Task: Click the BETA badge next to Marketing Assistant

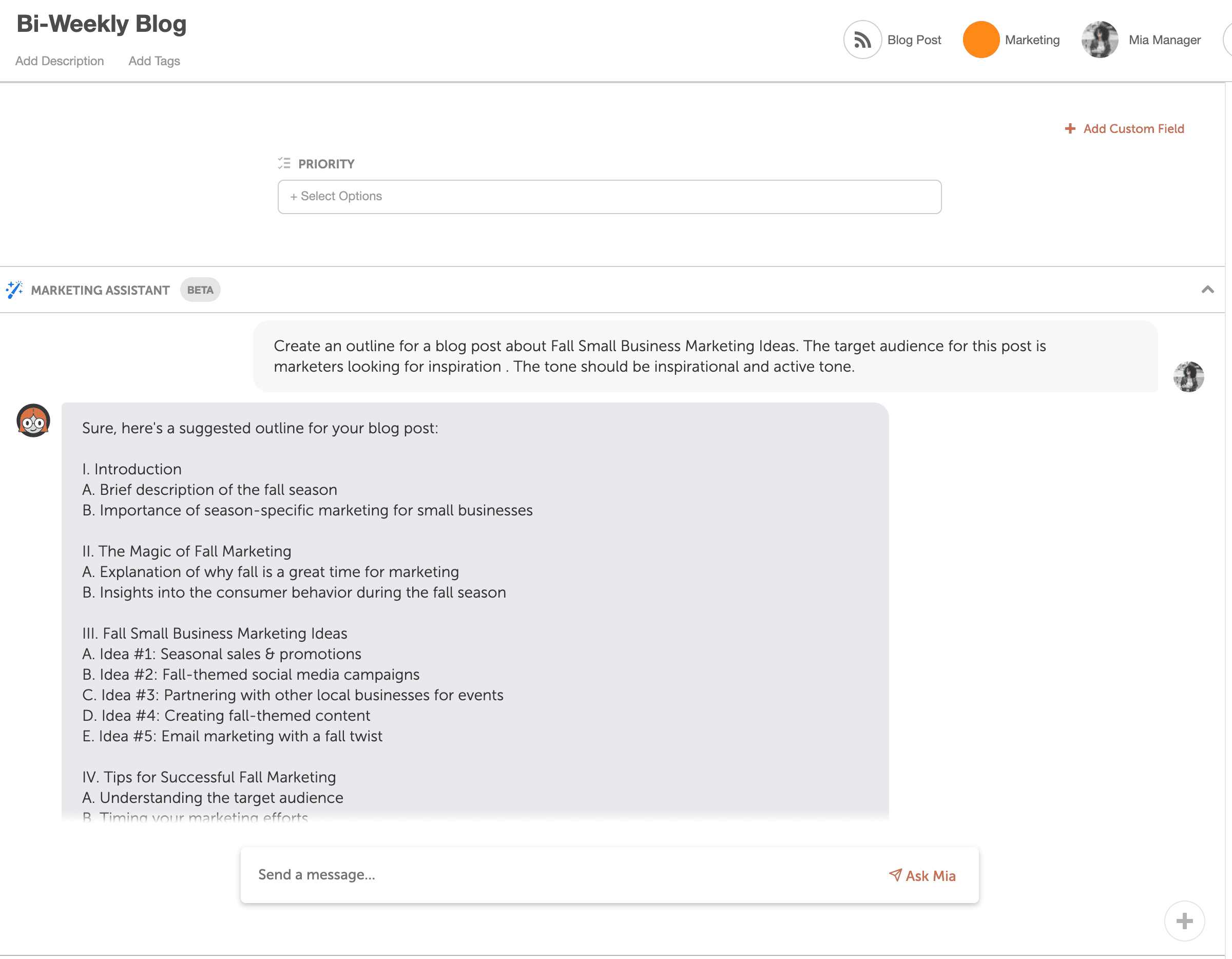Action: (200, 290)
